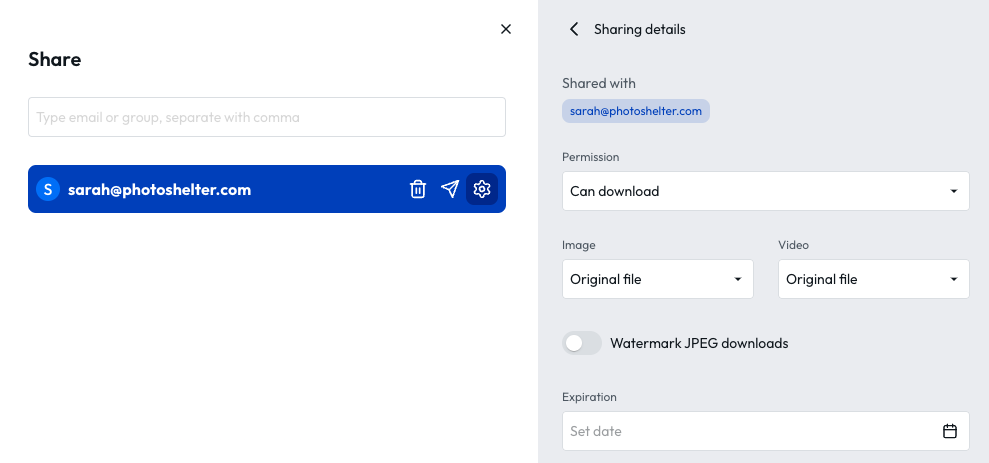This screenshot has height=463, width=989.
Task: Open the Image file type dropdown
Action: [x=658, y=279]
